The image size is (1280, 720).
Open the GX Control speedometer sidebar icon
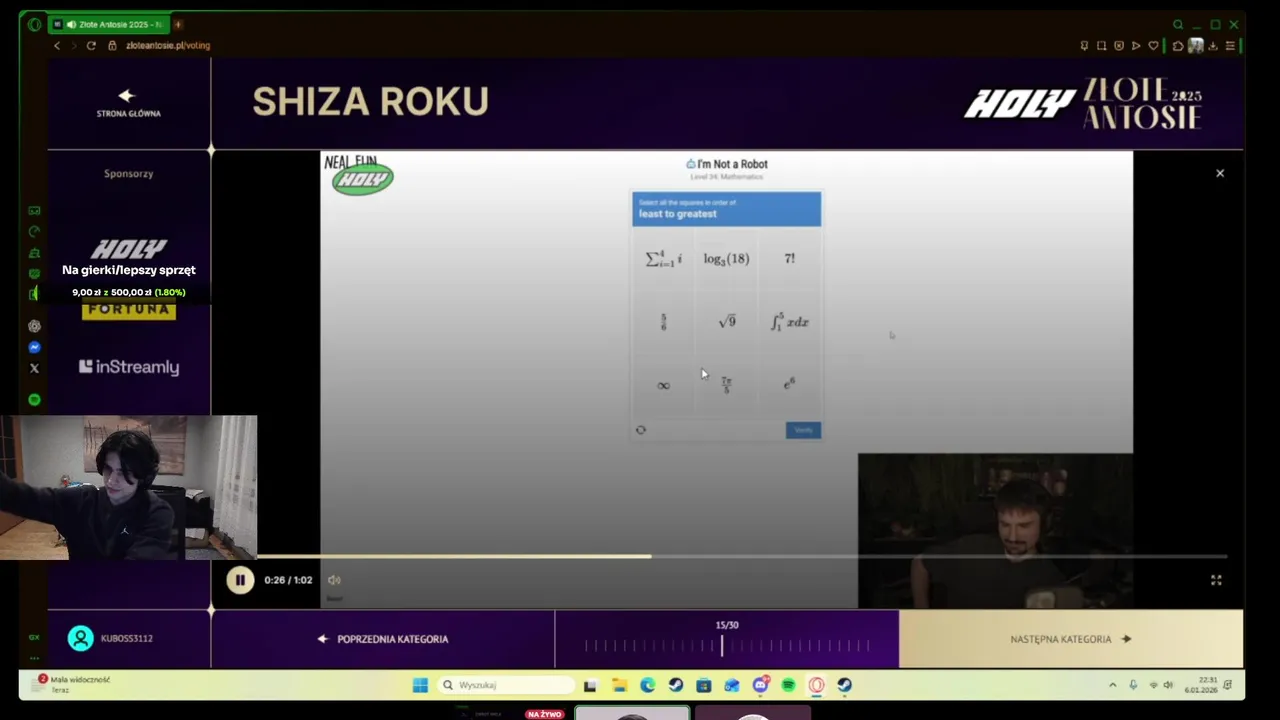(x=34, y=231)
